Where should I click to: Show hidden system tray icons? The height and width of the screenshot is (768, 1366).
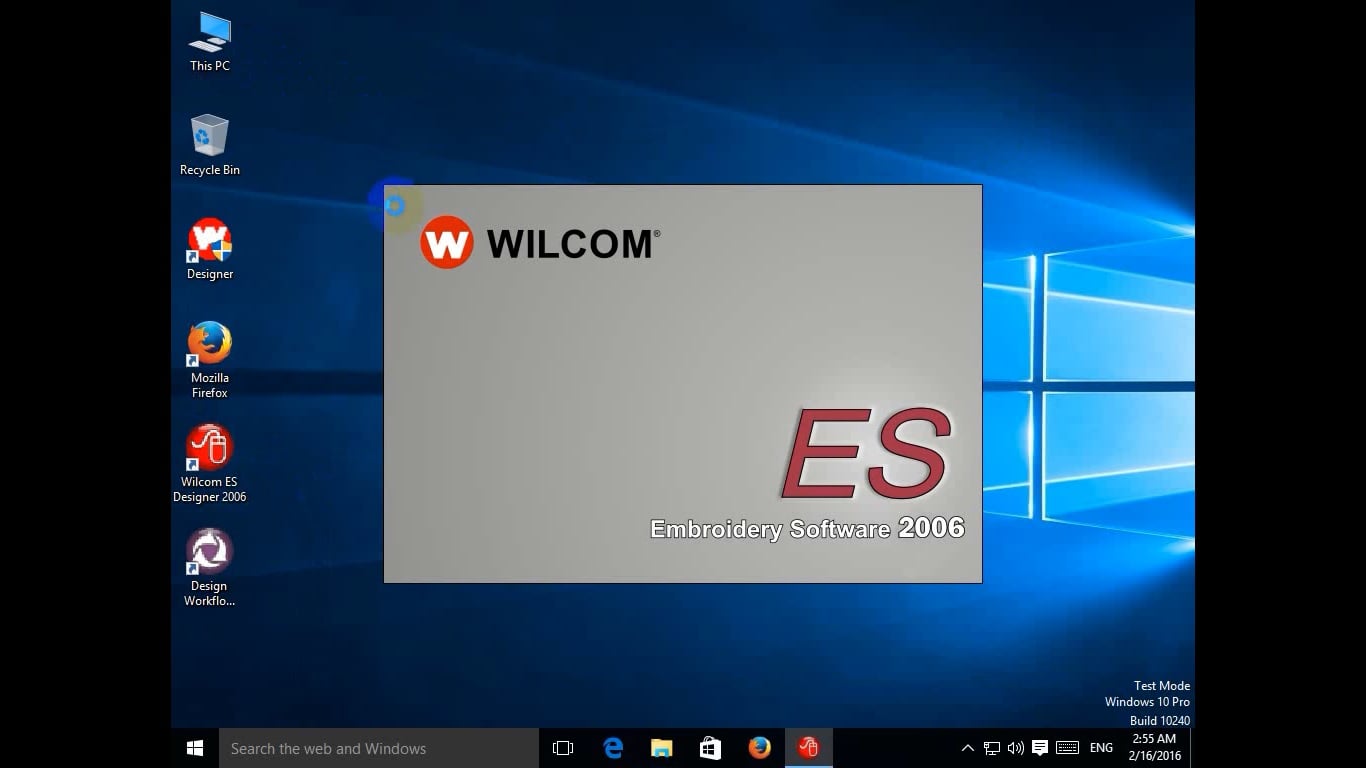pos(967,748)
